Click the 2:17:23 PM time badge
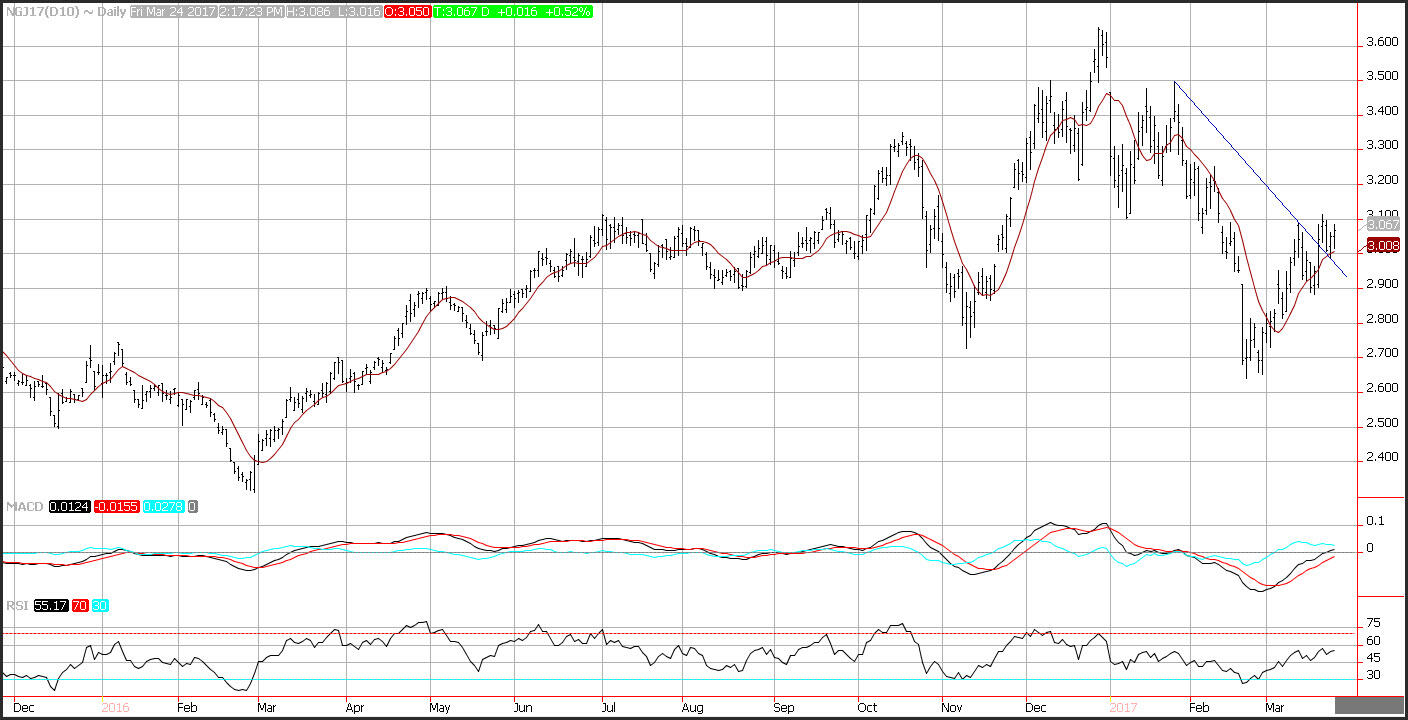This screenshot has height=720, width=1408. click(248, 12)
